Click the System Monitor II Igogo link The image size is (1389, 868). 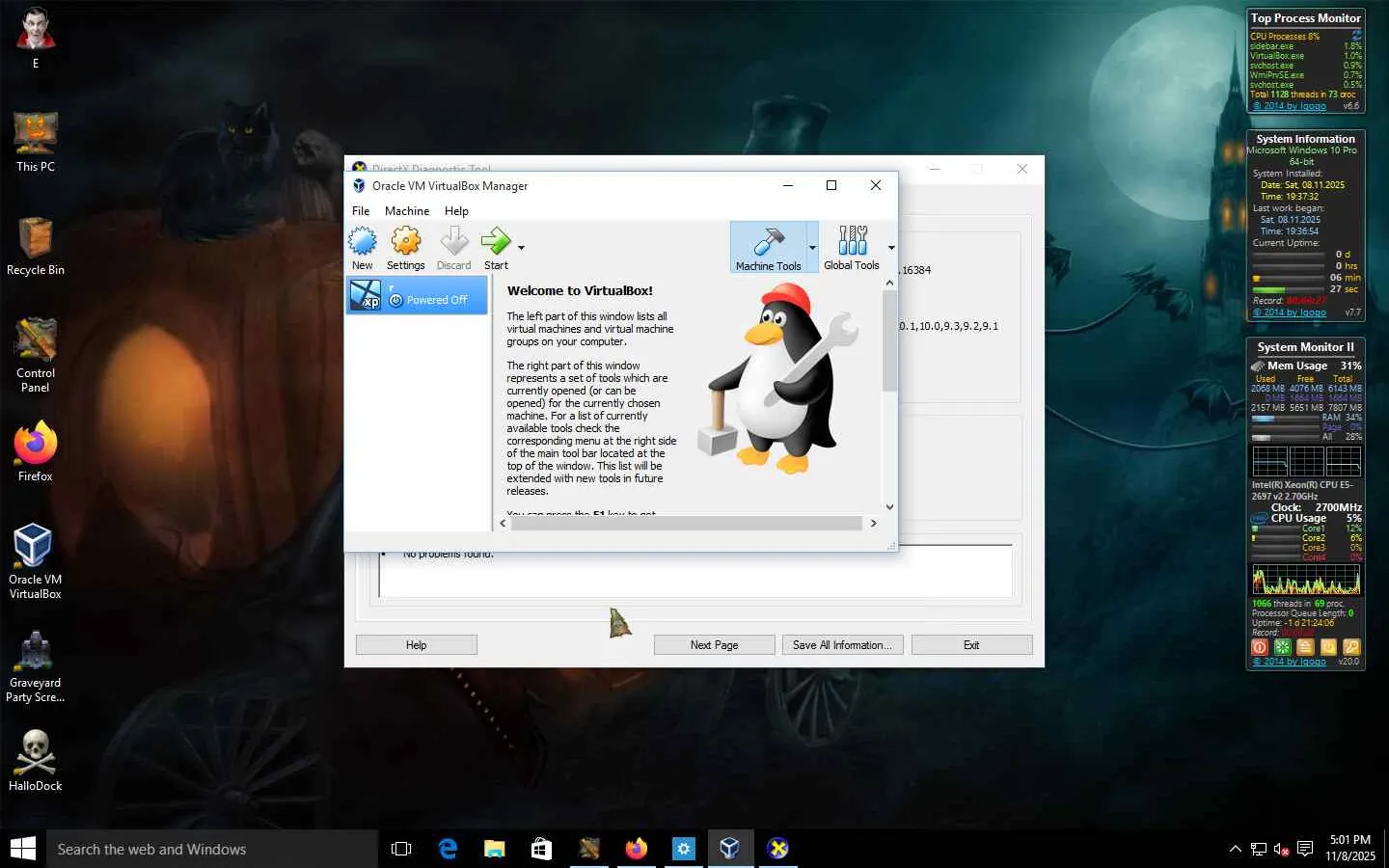1289,662
